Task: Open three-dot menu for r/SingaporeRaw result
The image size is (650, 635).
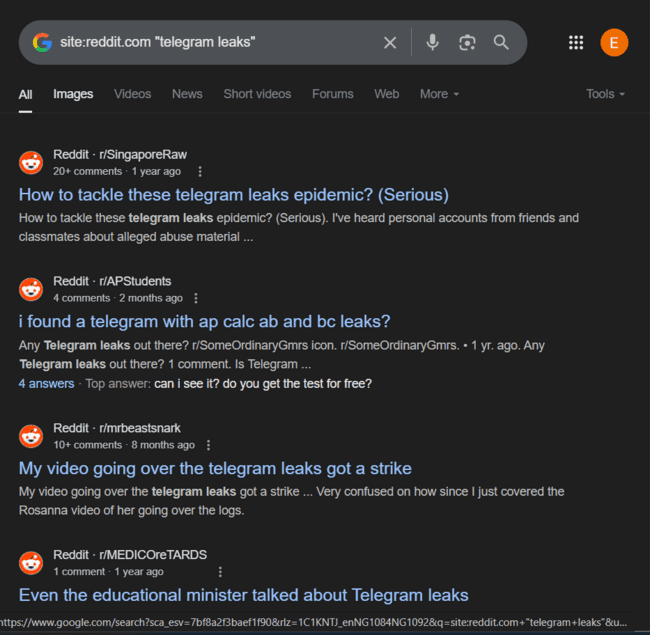Action: coord(200,172)
